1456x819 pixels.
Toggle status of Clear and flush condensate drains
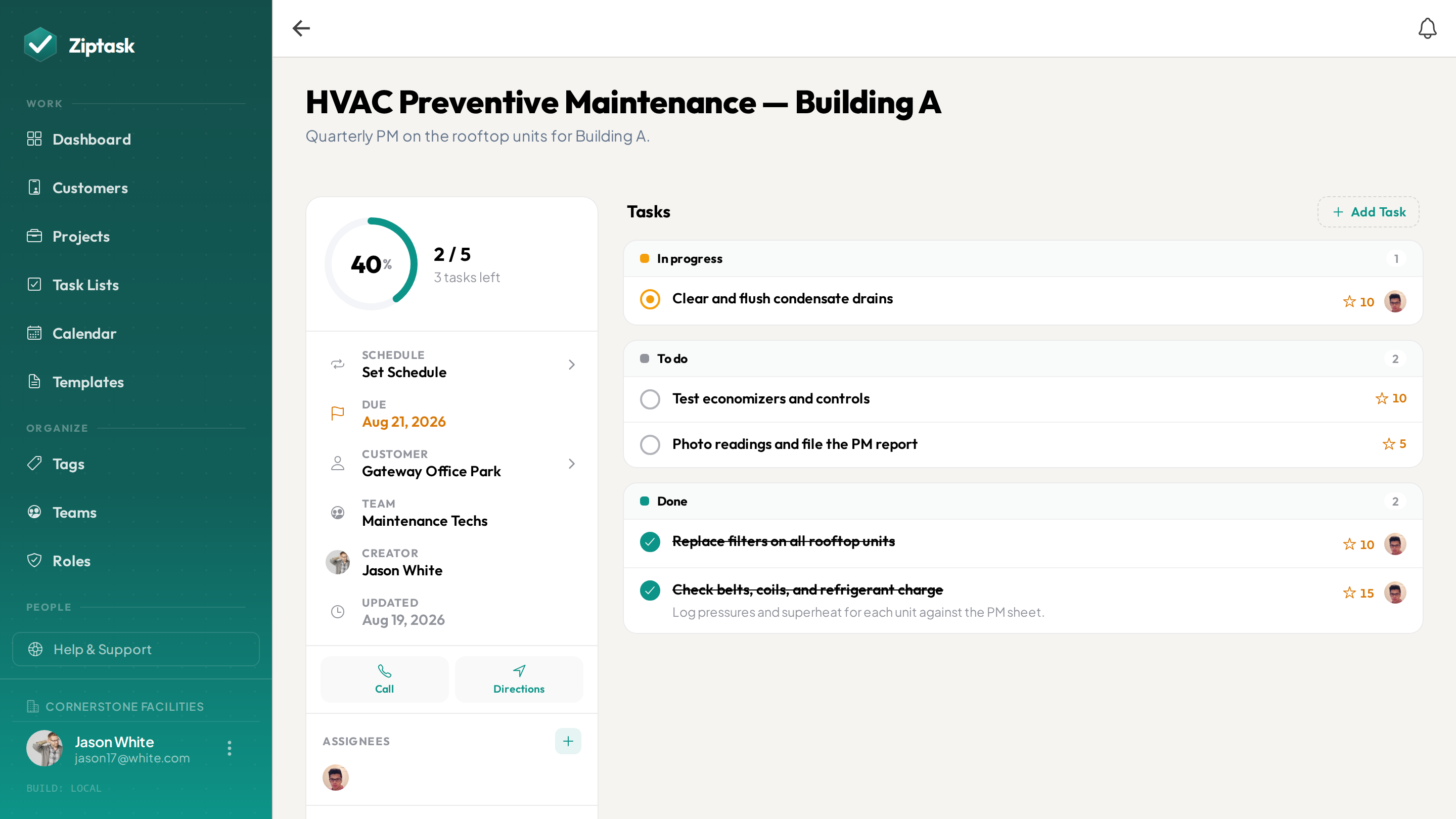click(650, 299)
